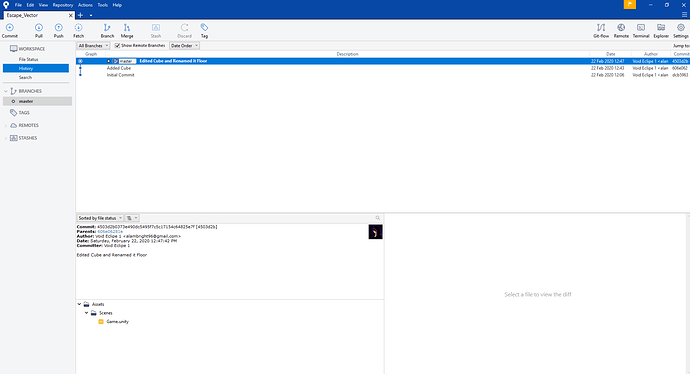
Task: Select 'Edited Cube and Renamed it Floor' commit
Action: 383,61
